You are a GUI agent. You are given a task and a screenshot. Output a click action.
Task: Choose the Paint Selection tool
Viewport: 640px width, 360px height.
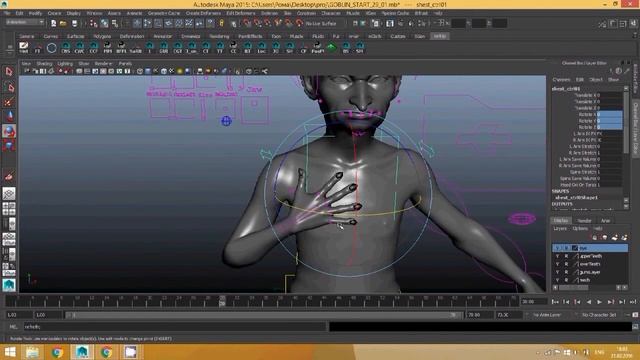[x=9, y=102]
